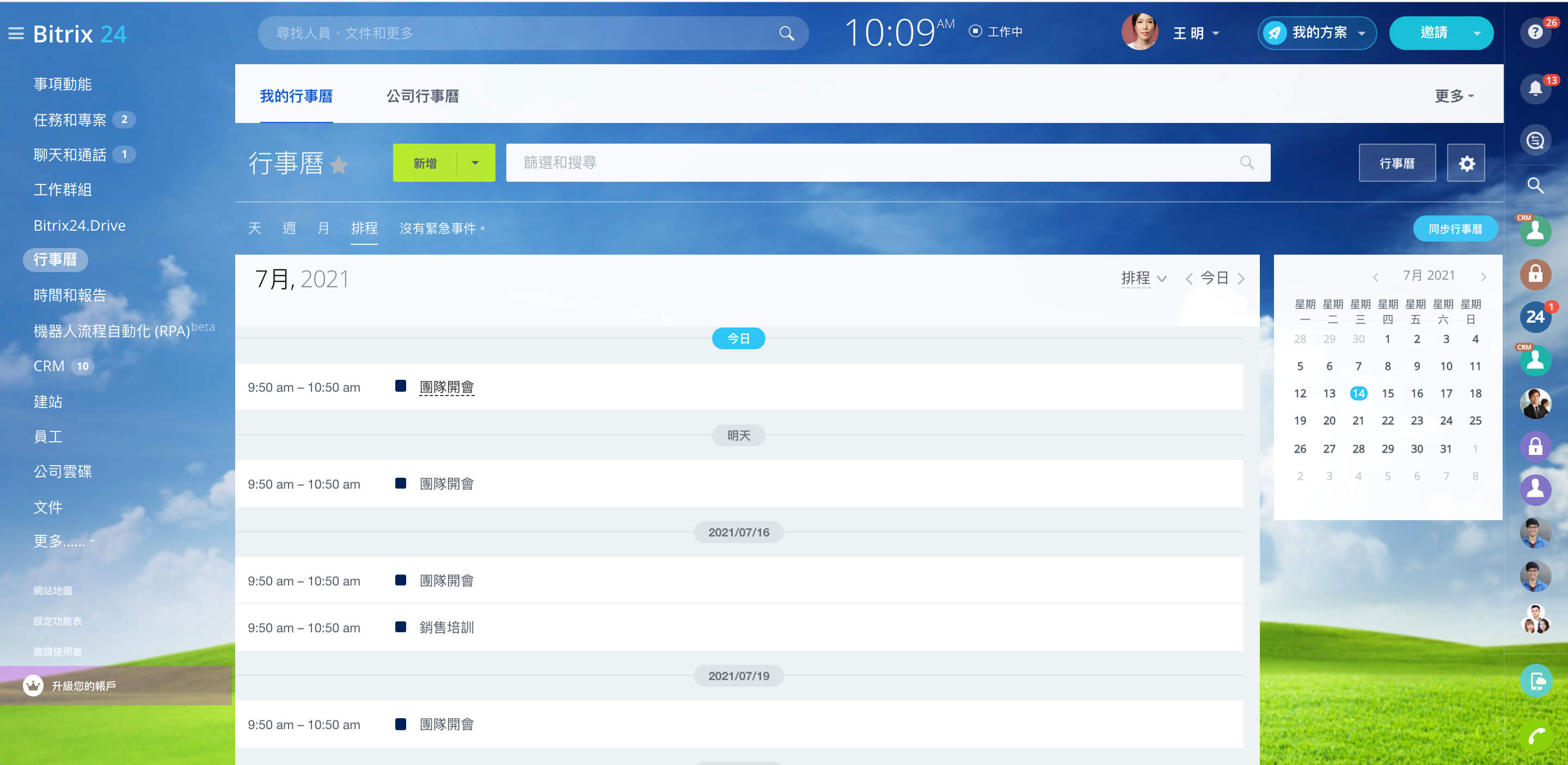Open the brown lock chat icon
The height and width of the screenshot is (765, 1568).
click(1535, 274)
